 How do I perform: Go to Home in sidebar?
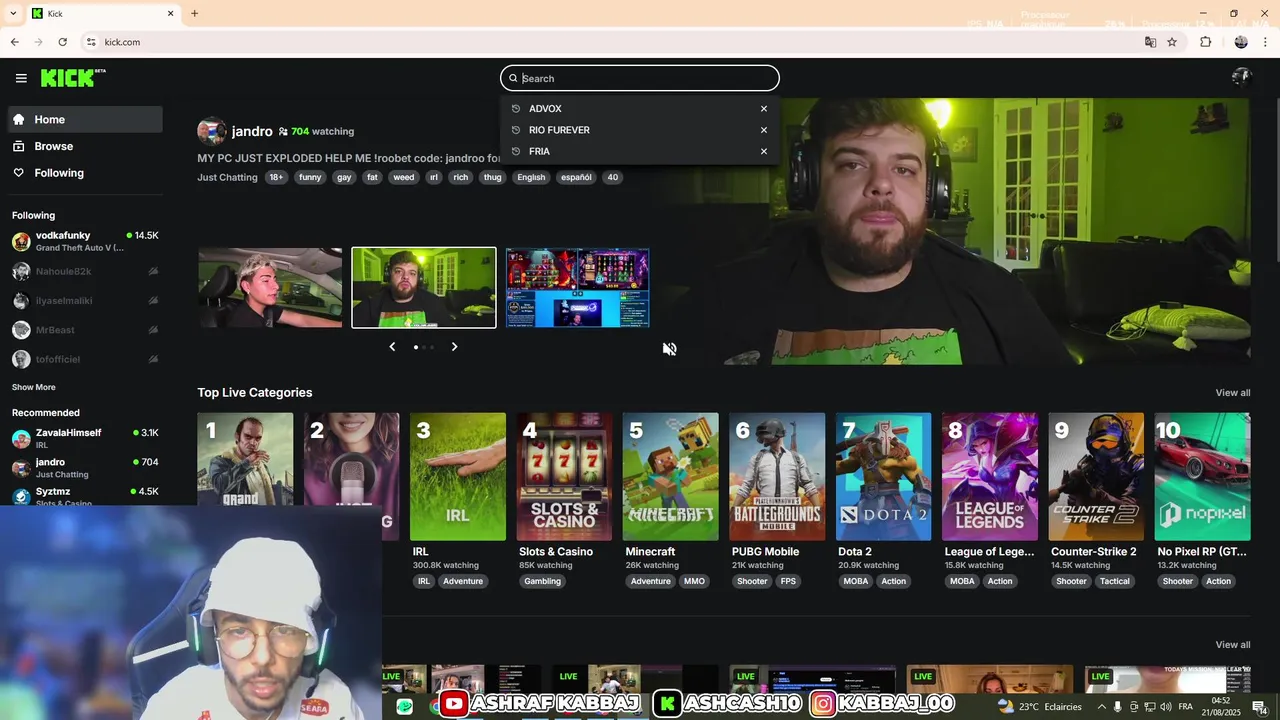(85, 119)
